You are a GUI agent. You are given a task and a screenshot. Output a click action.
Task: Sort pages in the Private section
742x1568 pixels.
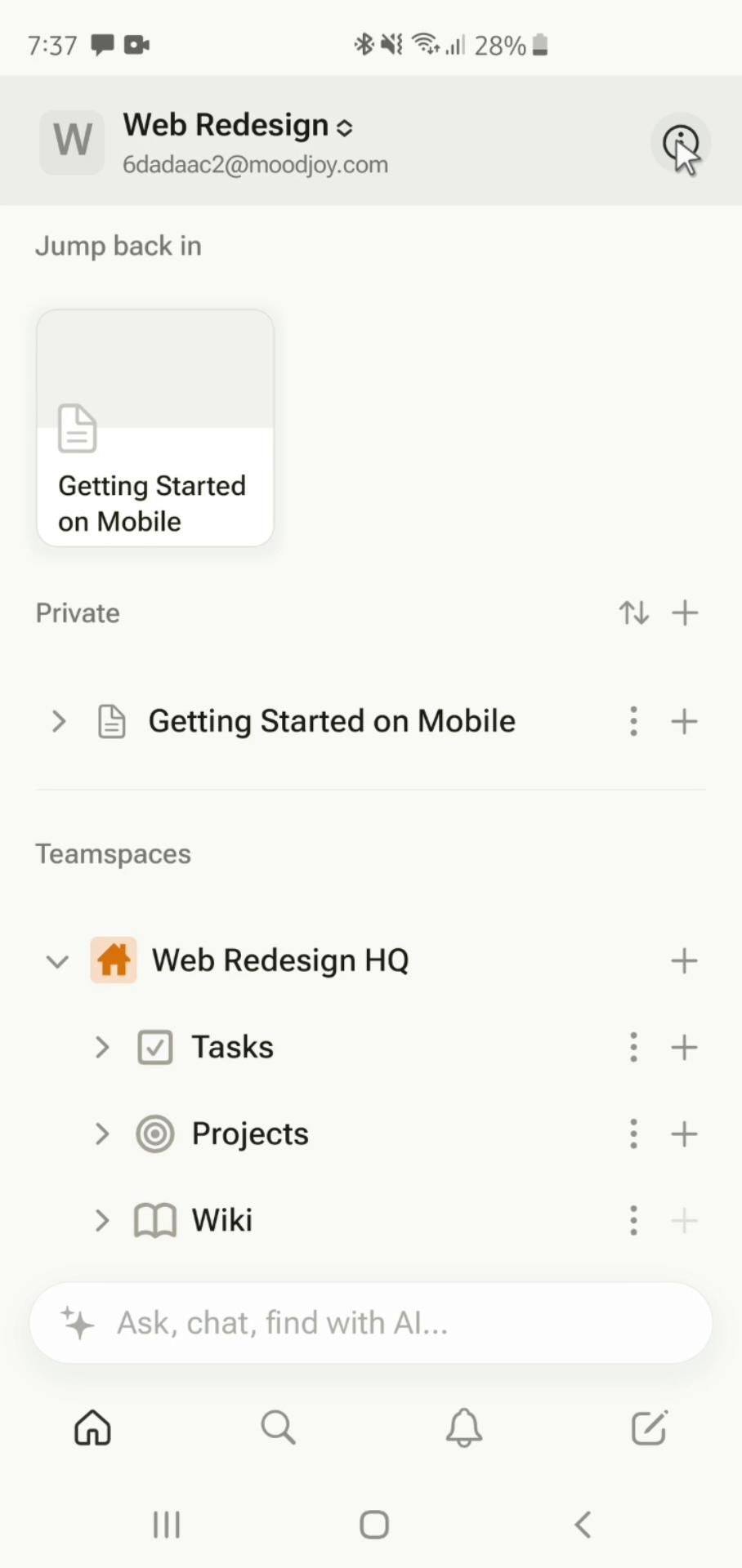634,612
